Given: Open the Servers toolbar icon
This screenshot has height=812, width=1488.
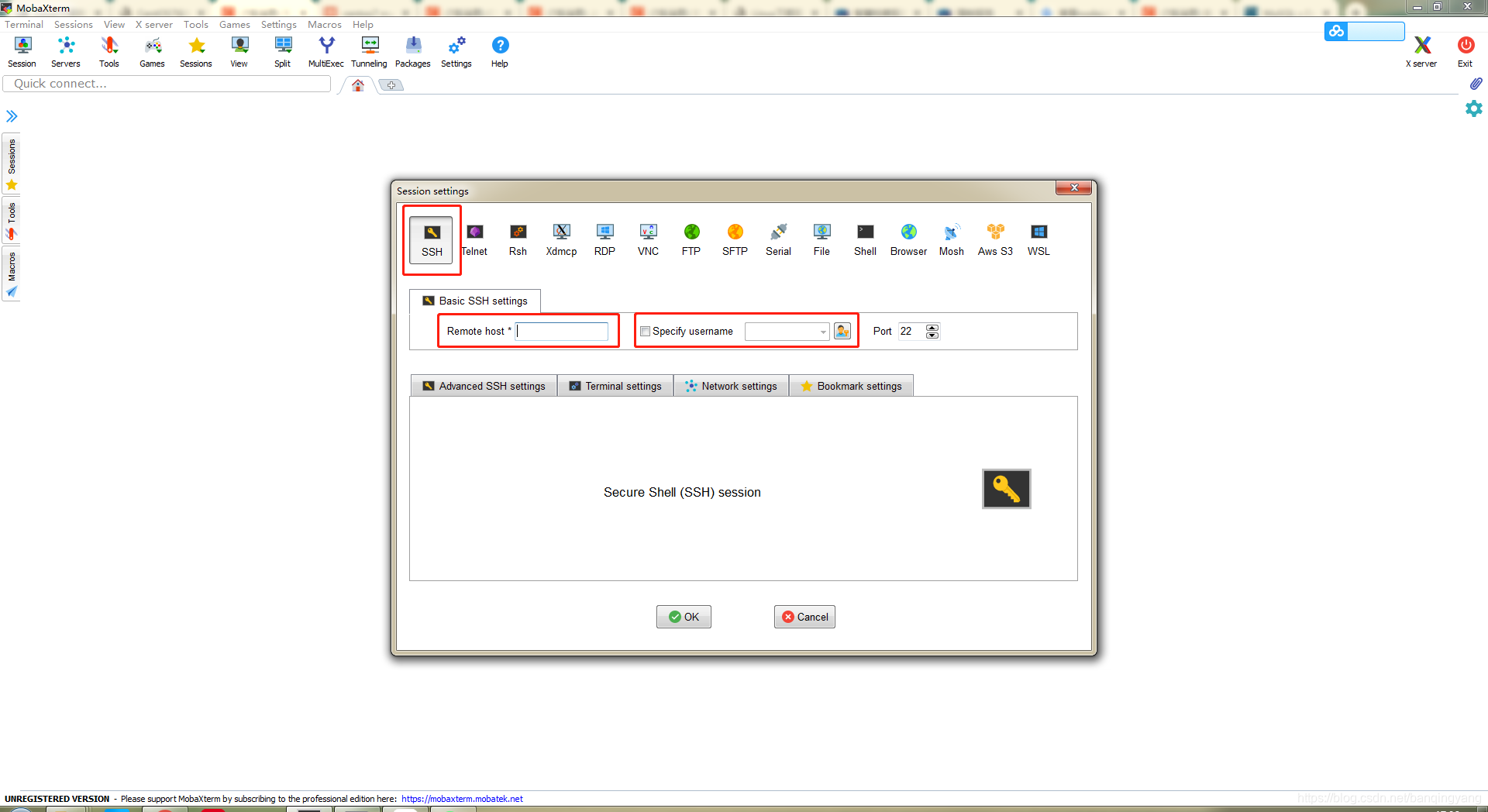Looking at the screenshot, I should [x=66, y=52].
